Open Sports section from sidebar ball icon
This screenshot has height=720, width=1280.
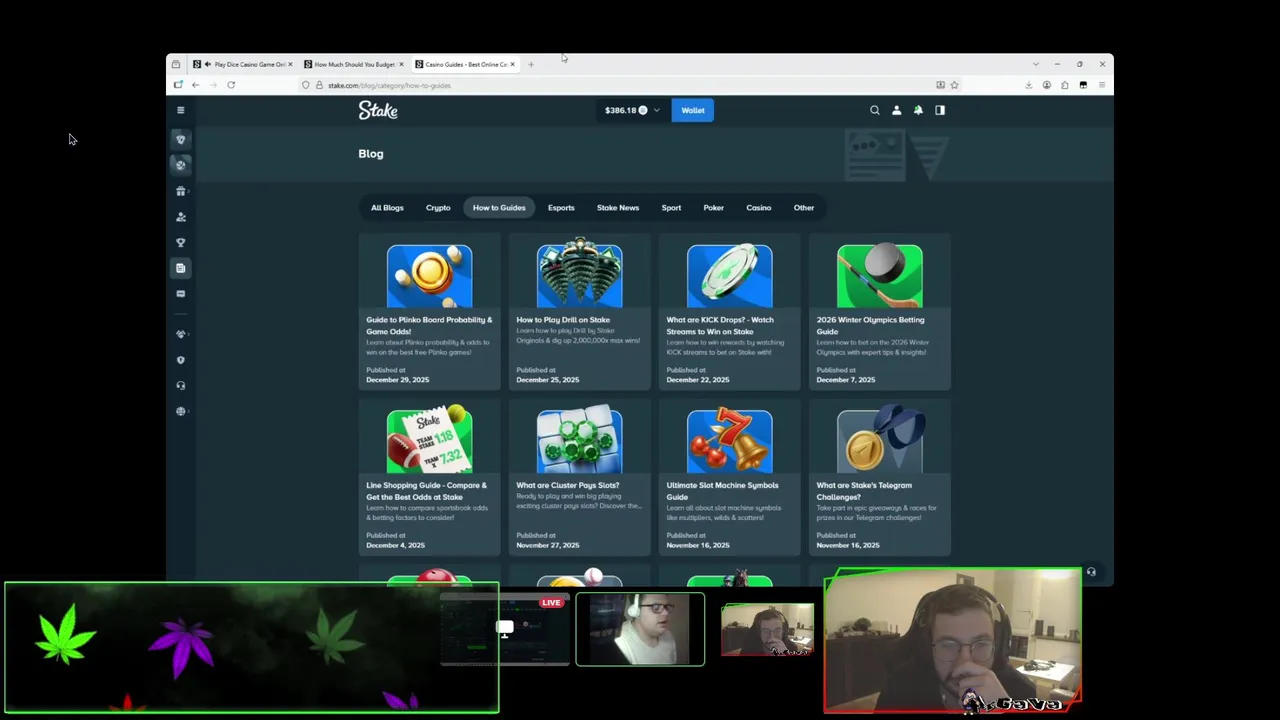coord(181,165)
